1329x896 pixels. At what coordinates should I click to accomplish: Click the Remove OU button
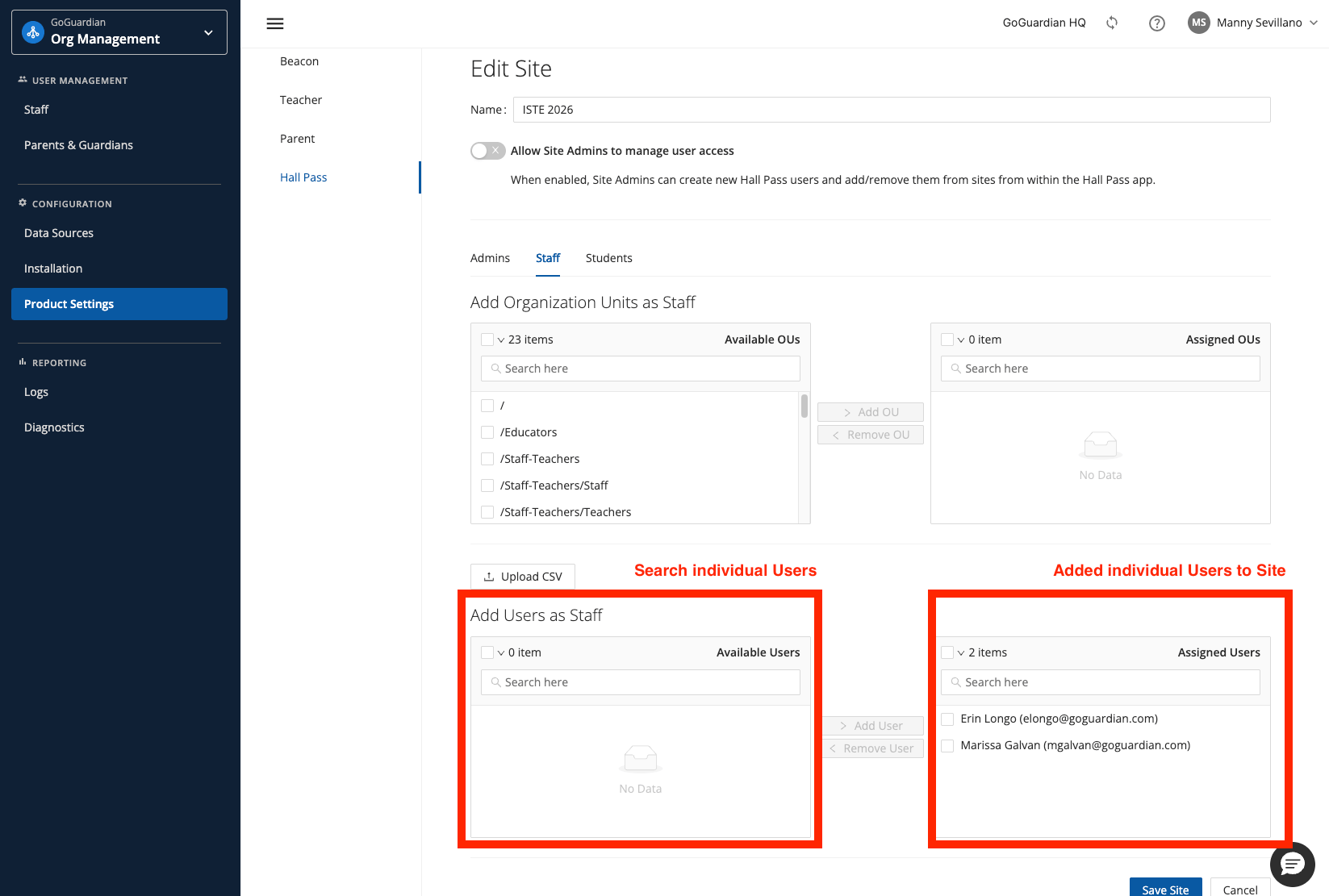pos(870,435)
